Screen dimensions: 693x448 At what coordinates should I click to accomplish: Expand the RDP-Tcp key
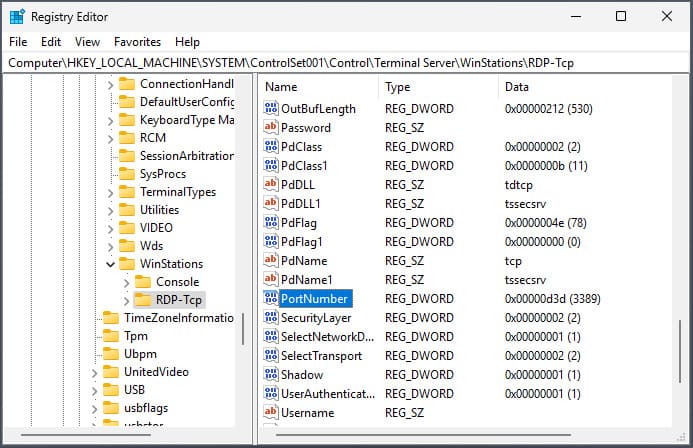pyautogui.click(x=126, y=301)
